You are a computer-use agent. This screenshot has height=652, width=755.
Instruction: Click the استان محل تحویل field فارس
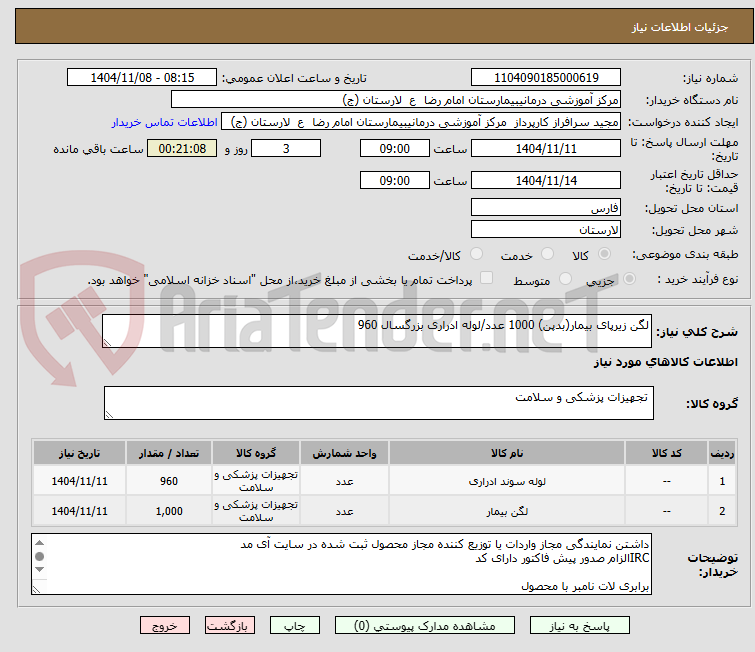tap(546, 208)
